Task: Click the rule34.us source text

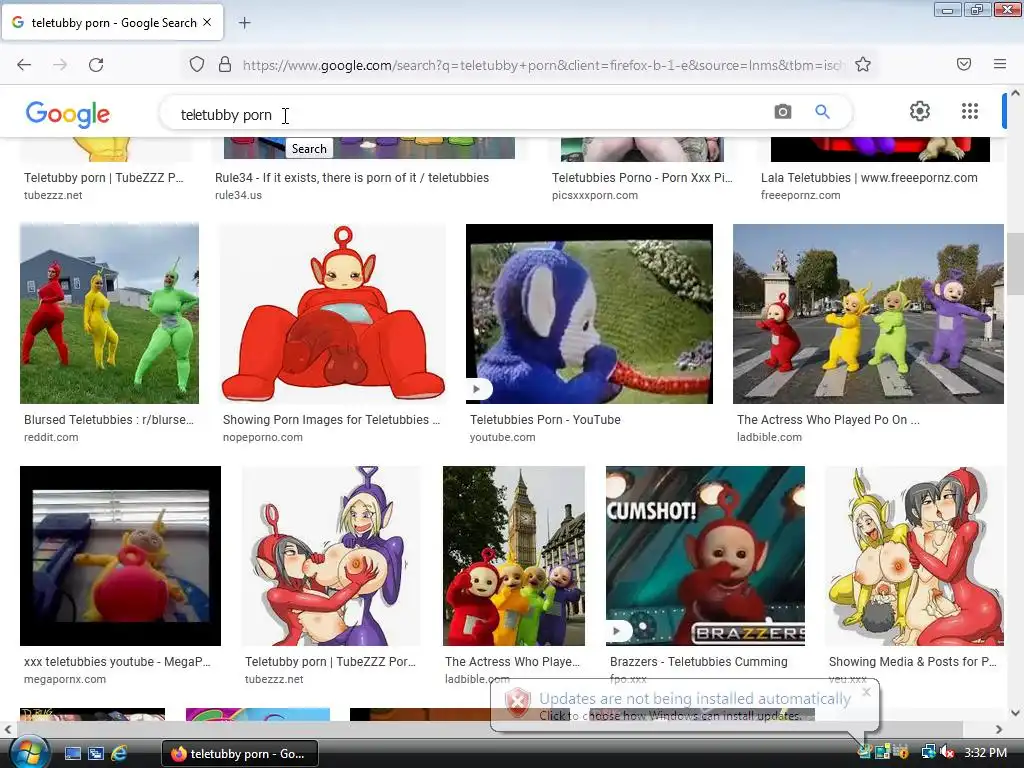Action: [x=238, y=195]
